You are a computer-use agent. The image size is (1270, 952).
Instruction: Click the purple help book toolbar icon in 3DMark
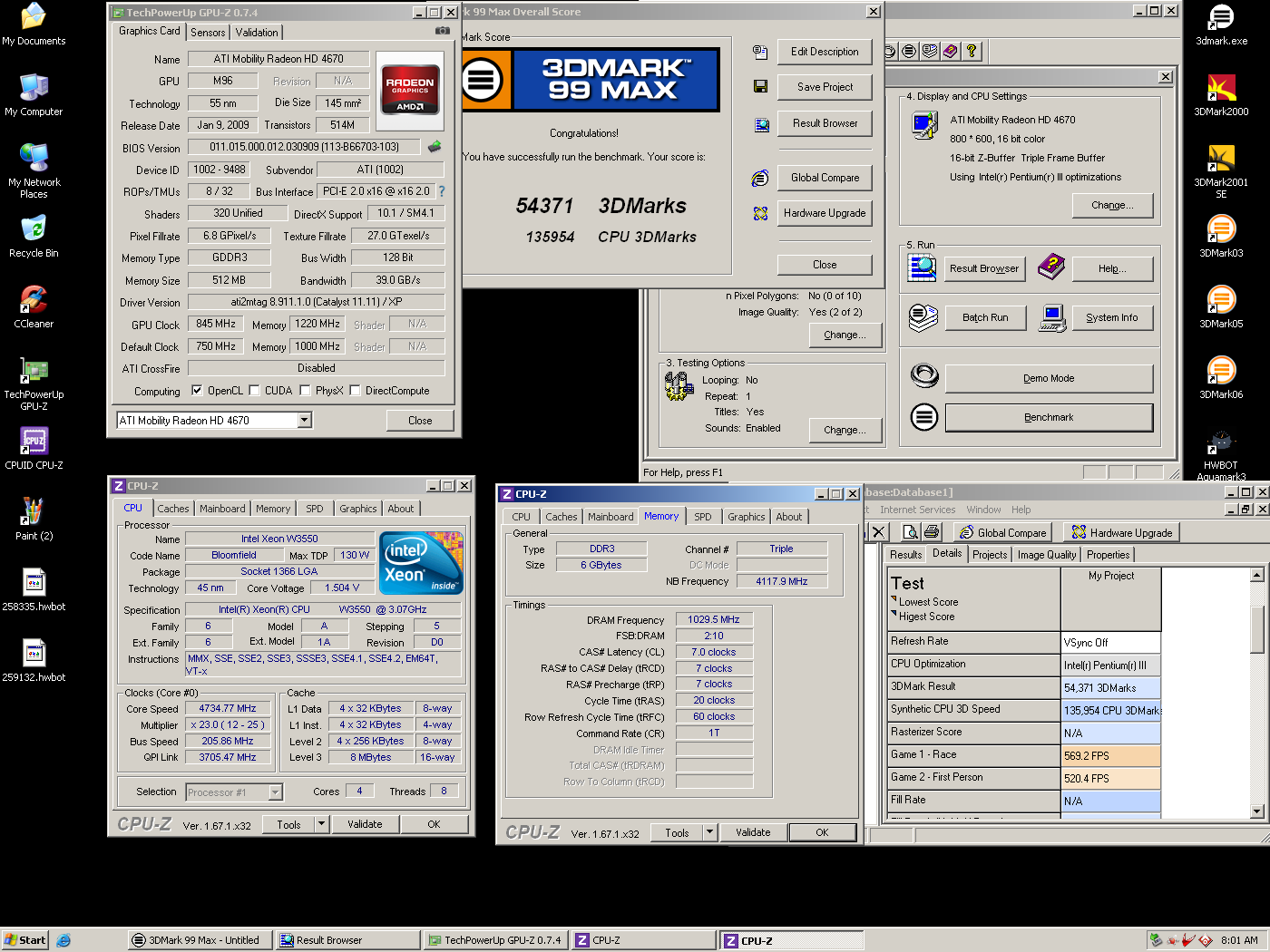click(x=950, y=51)
